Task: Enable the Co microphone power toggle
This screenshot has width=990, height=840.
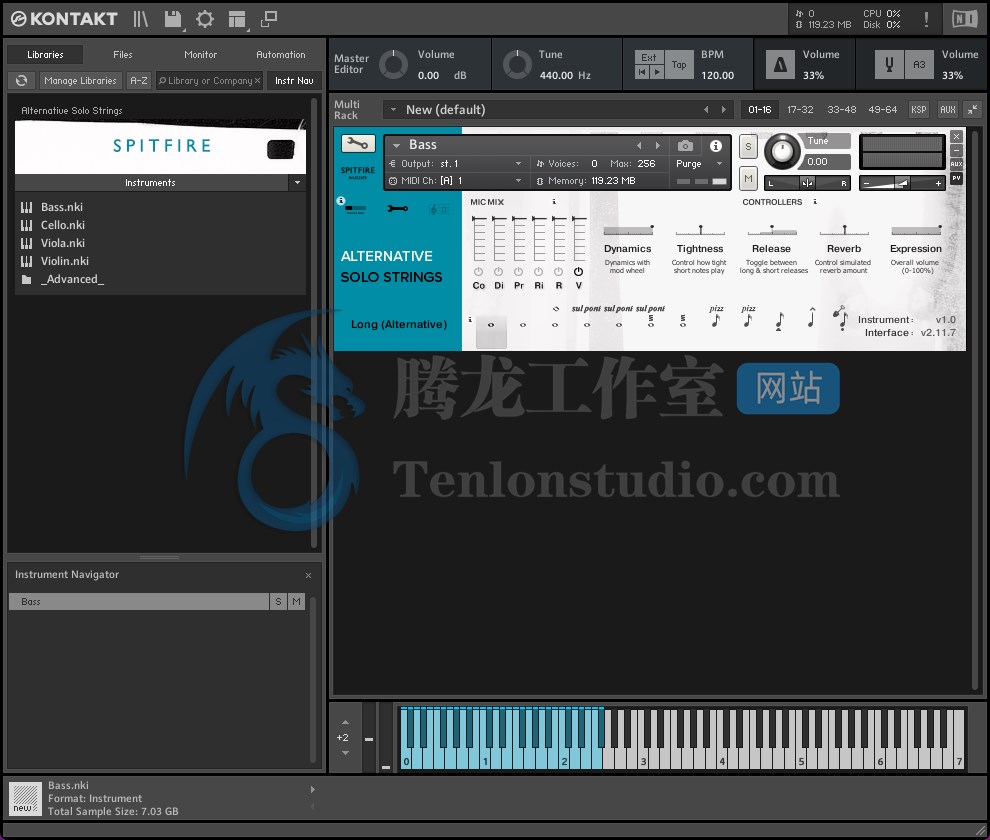Action: tap(479, 272)
